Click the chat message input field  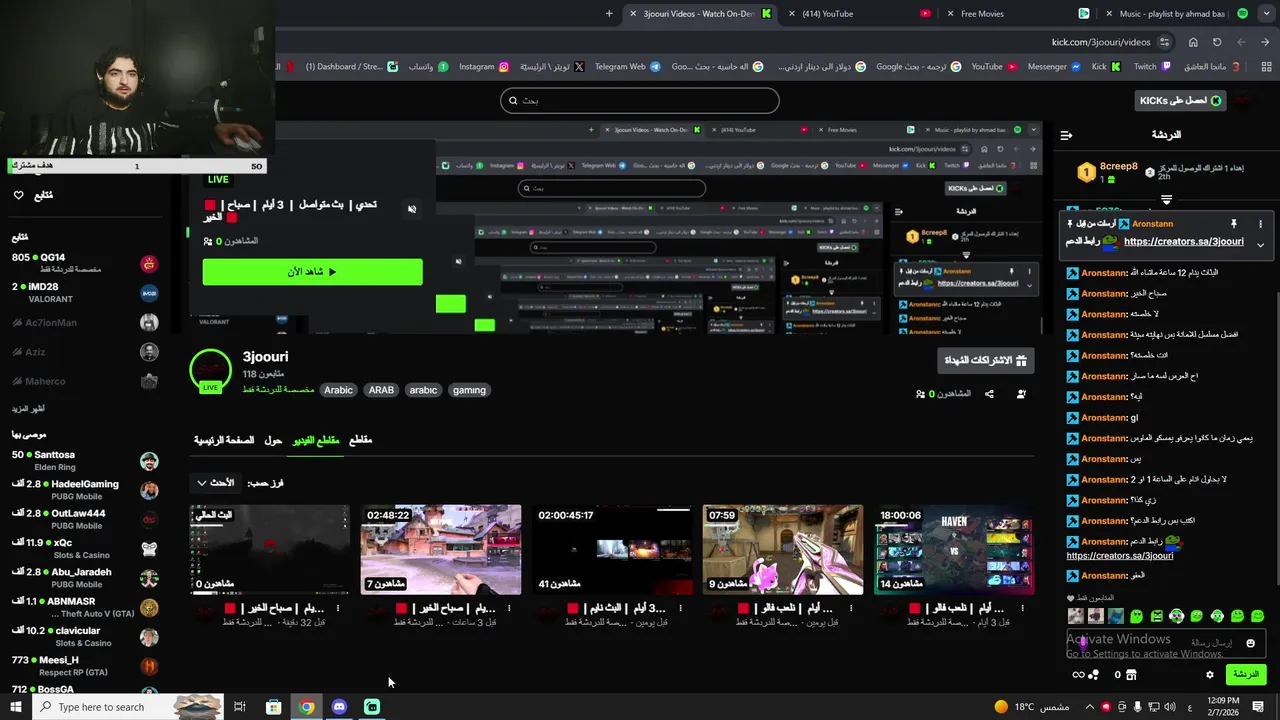(x=1166, y=644)
